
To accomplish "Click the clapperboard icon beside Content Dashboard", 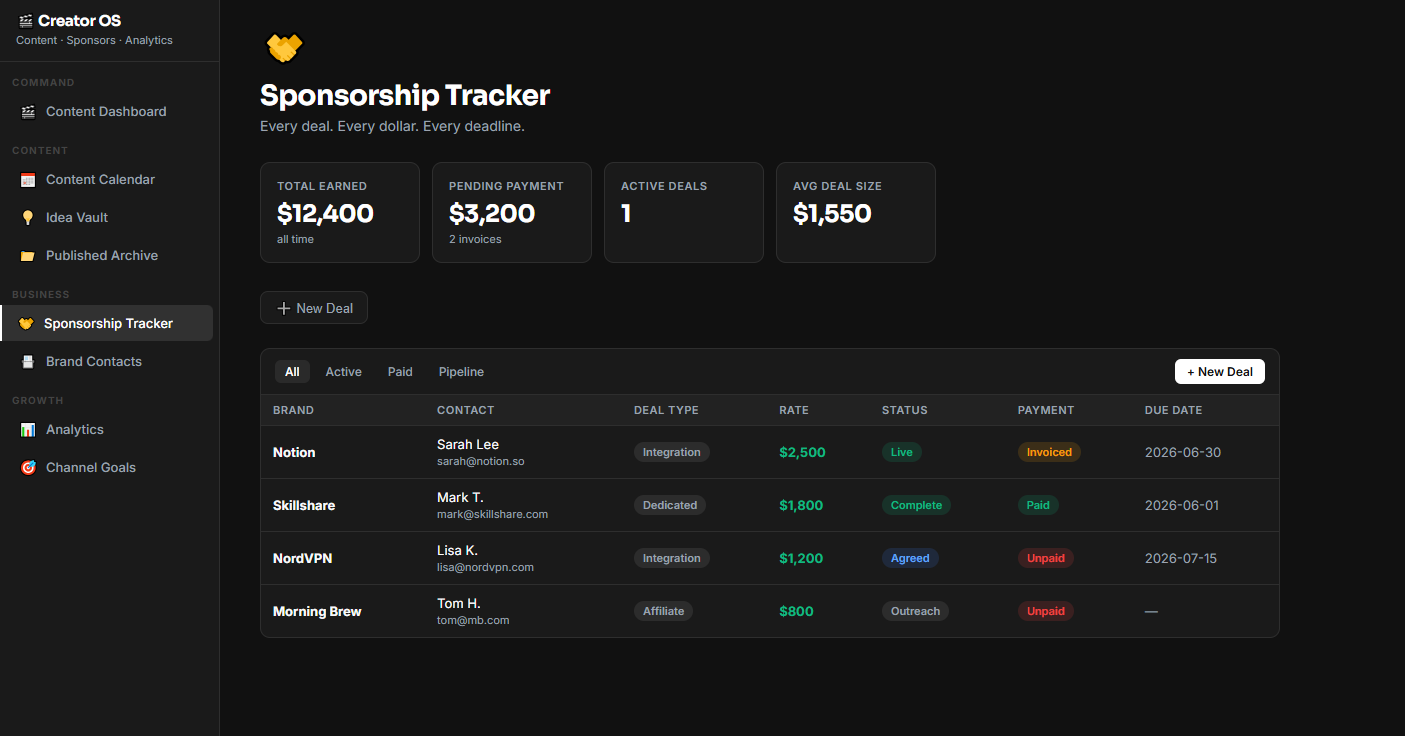I will pos(28,112).
